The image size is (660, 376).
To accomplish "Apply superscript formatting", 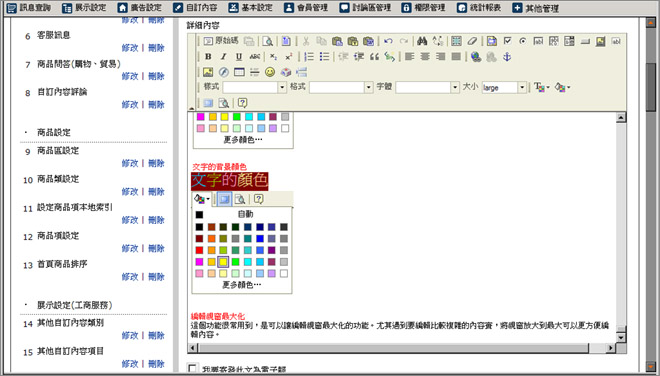I will pyautogui.click(x=289, y=56).
